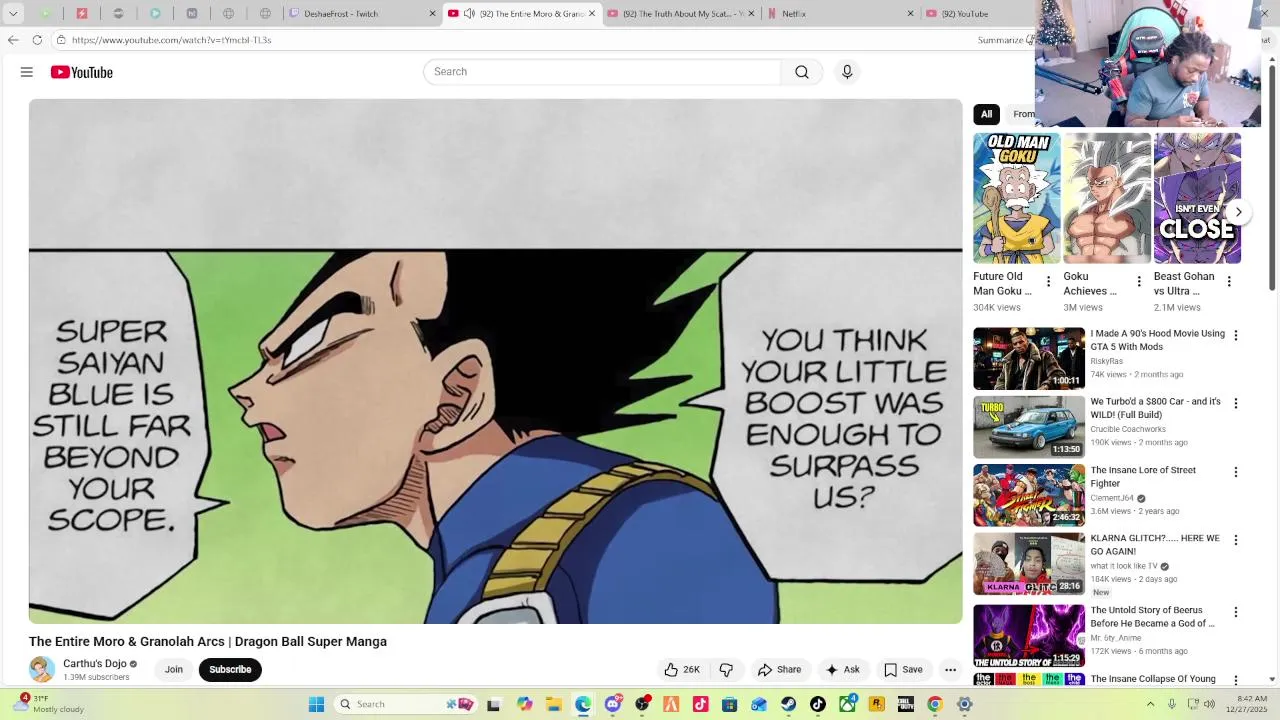This screenshot has height=720, width=1280.
Task: Open menu for Goku Achieves short
Action: pos(1138,282)
